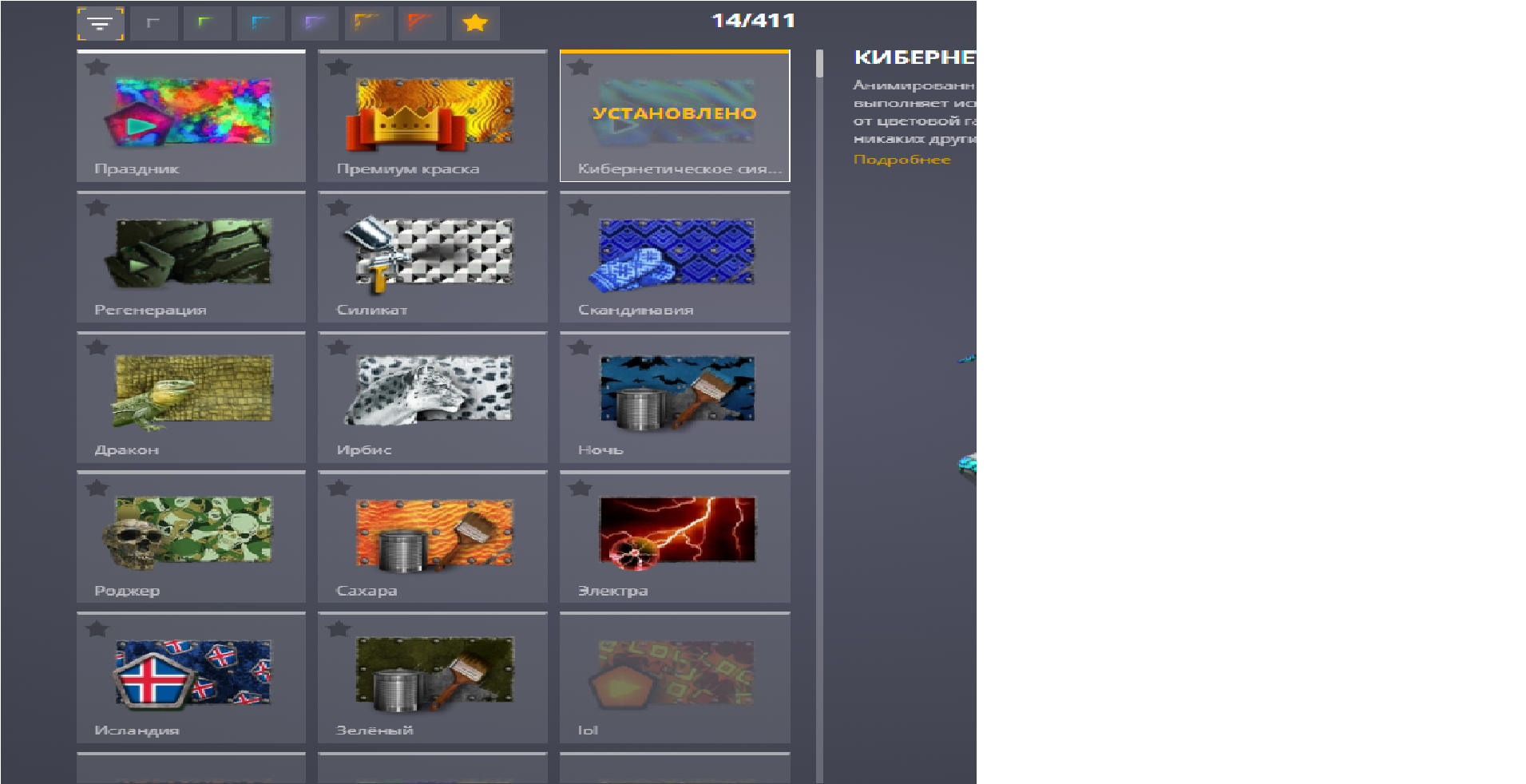Click the Праздник label text
1526x784 pixels.
[137, 169]
